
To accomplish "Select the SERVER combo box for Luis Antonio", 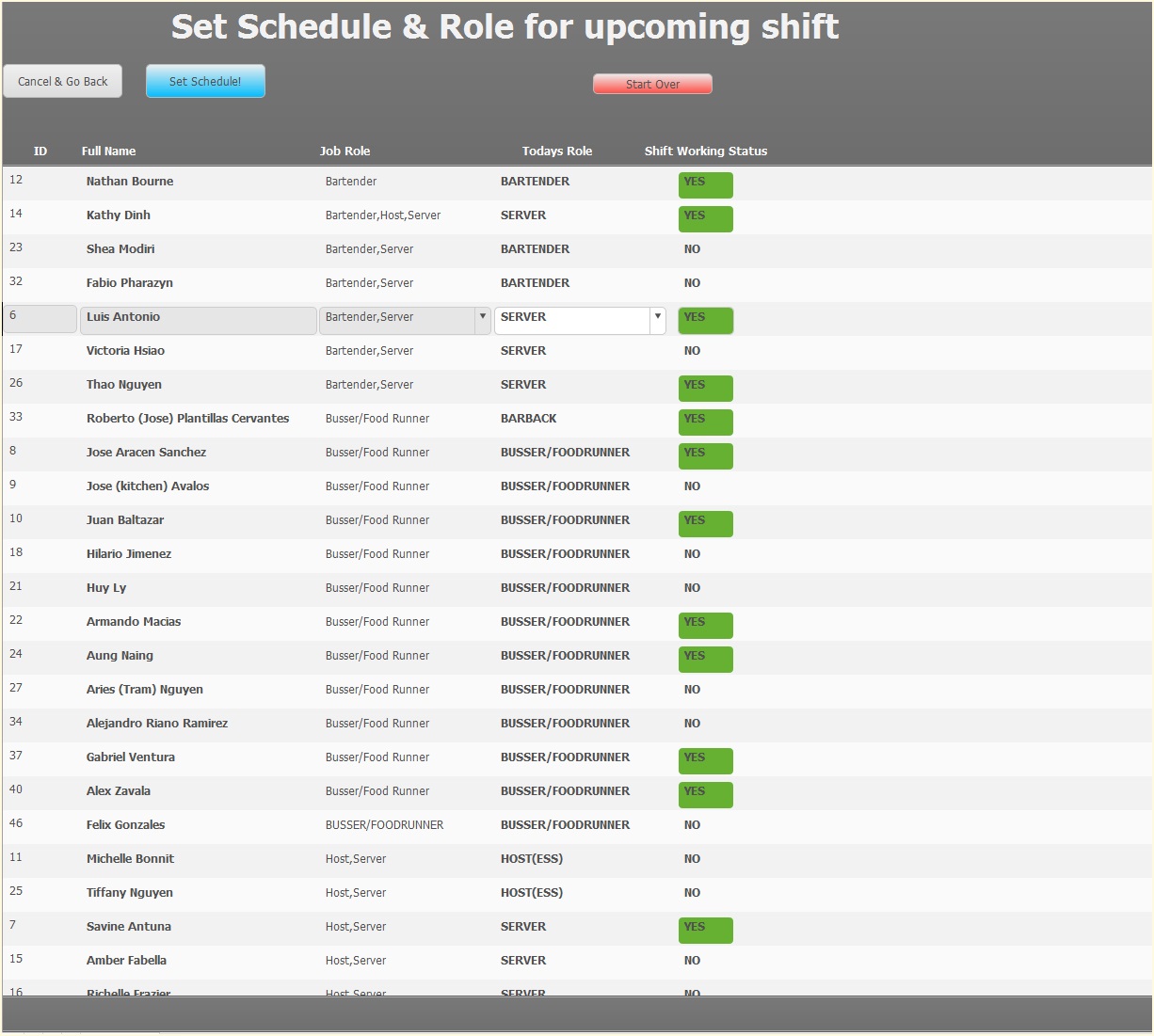I will (580, 320).
